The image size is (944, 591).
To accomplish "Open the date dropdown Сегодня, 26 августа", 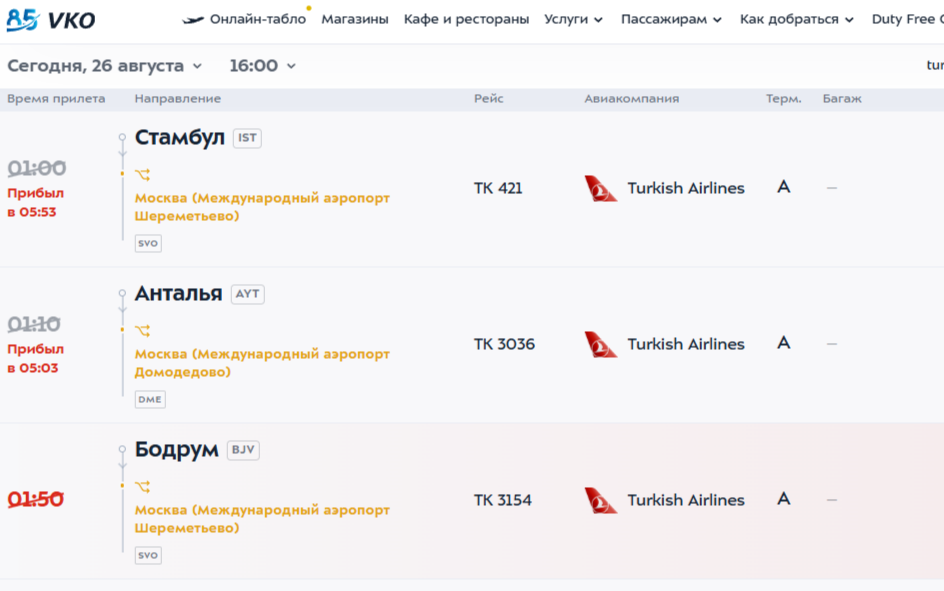I will tap(105, 66).
